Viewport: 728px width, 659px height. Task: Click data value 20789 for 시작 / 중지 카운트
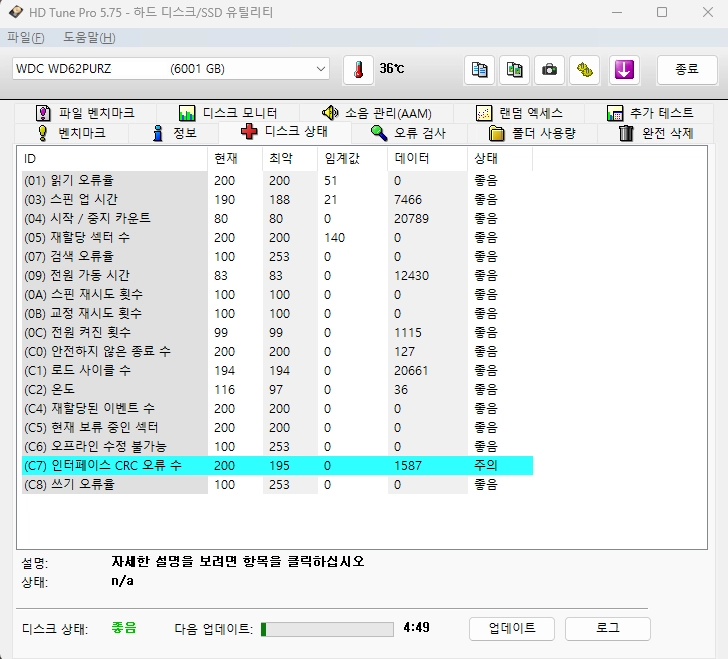411,218
